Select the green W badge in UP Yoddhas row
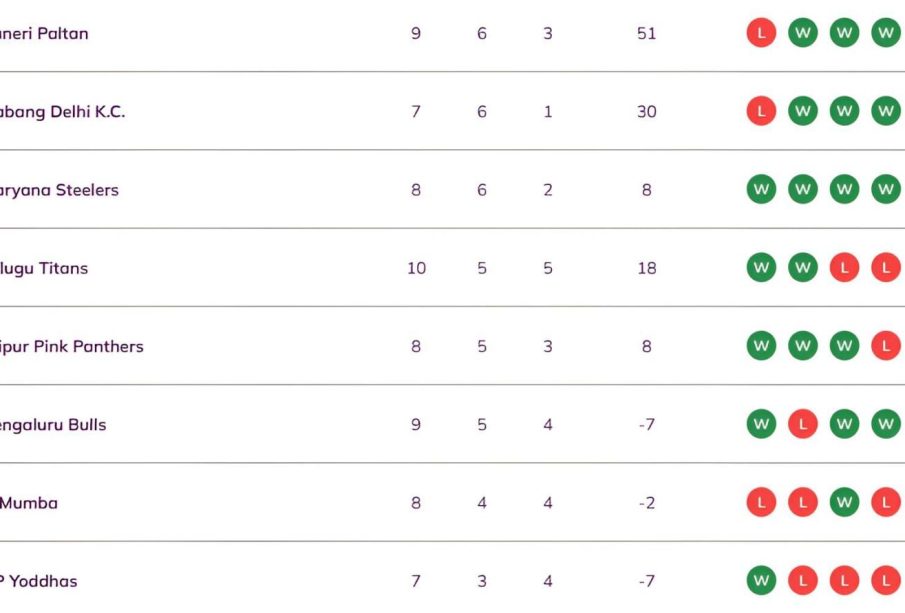The width and height of the screenshot is (905, 613). click(x=761, y=580)
